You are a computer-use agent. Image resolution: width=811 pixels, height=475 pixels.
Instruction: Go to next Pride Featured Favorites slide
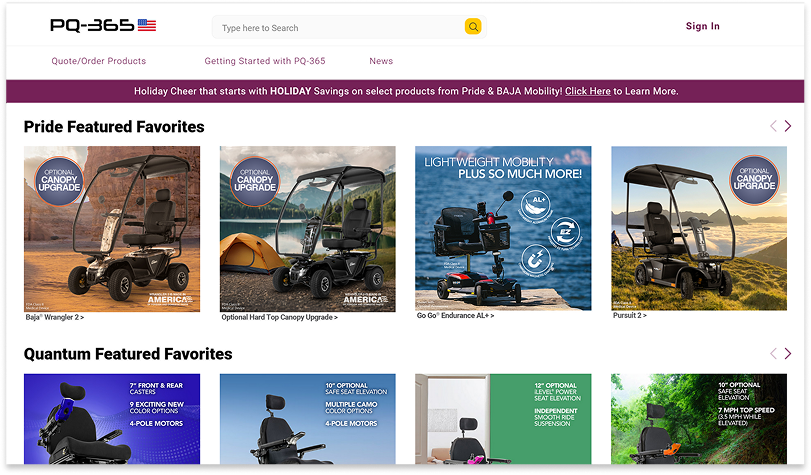(787, 126)
